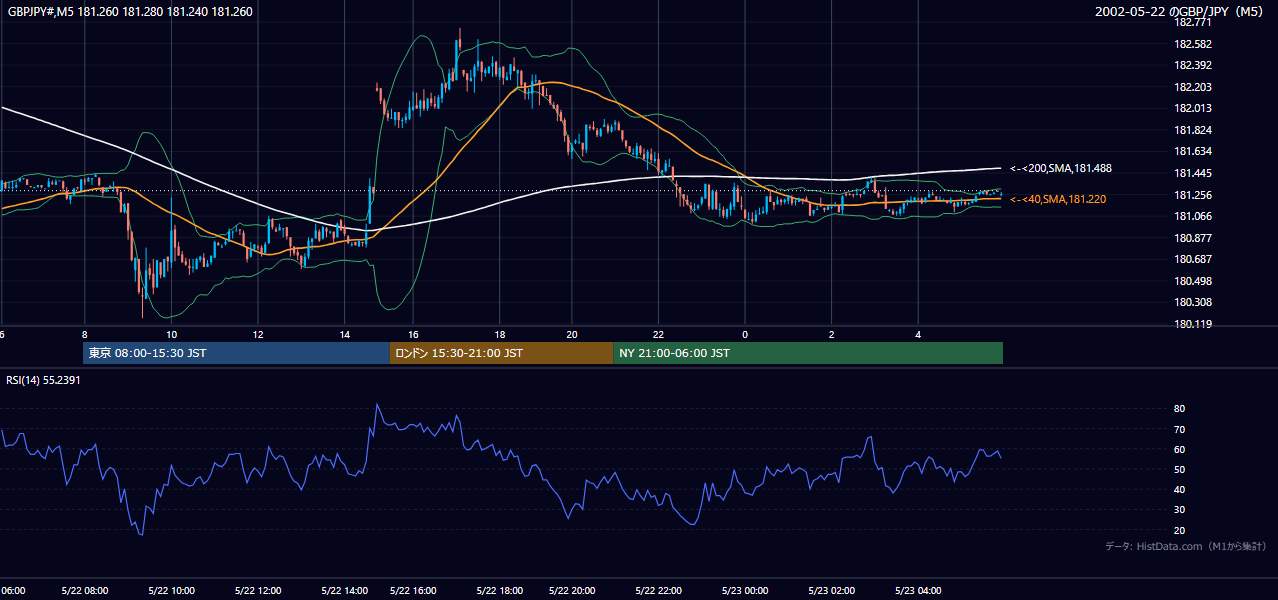Viewport: 1278px width, 600px height.
Task: Click hour label 18 under price chart
Action: [x=498, y=334]
